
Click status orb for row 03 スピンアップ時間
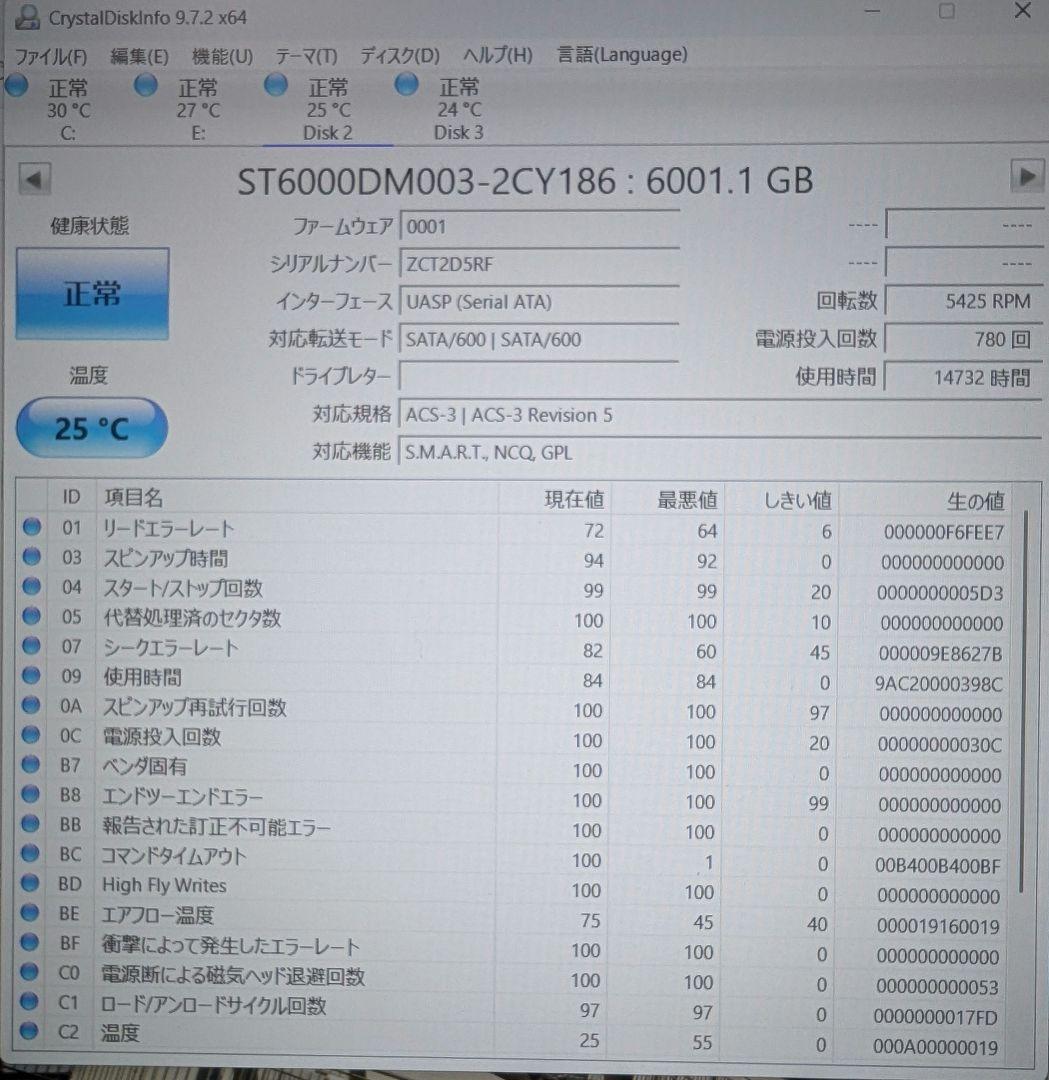[32, 557]
